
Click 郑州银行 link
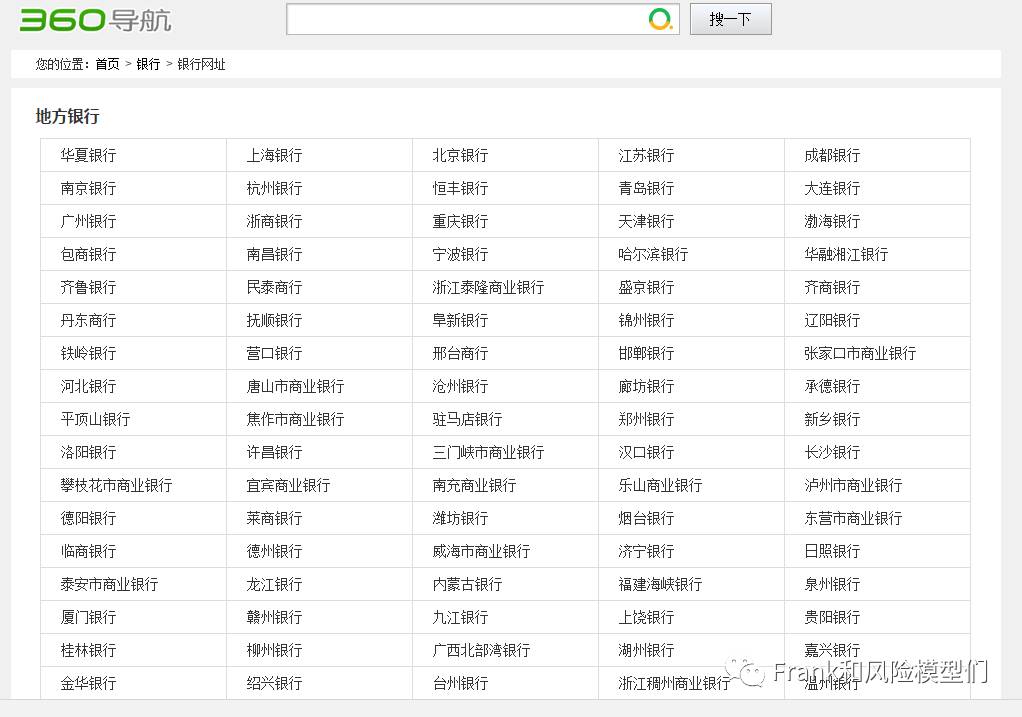pos(646,419)
